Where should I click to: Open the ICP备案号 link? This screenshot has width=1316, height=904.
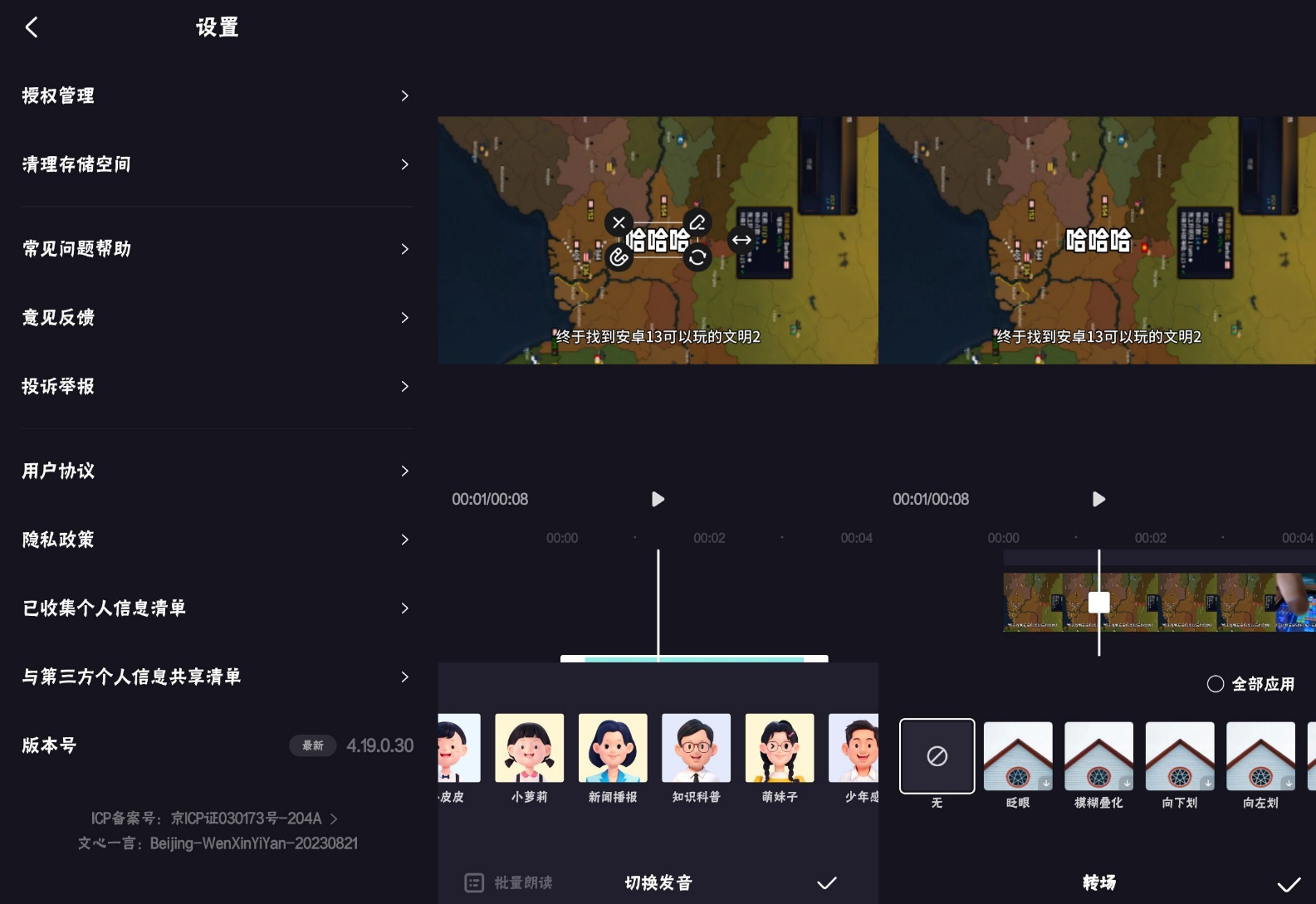coord(214,818)
